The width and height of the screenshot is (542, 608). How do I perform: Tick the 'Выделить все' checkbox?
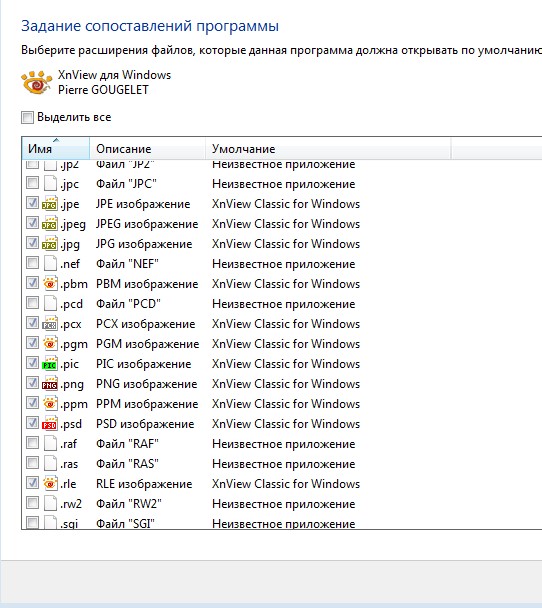(27, 117)
